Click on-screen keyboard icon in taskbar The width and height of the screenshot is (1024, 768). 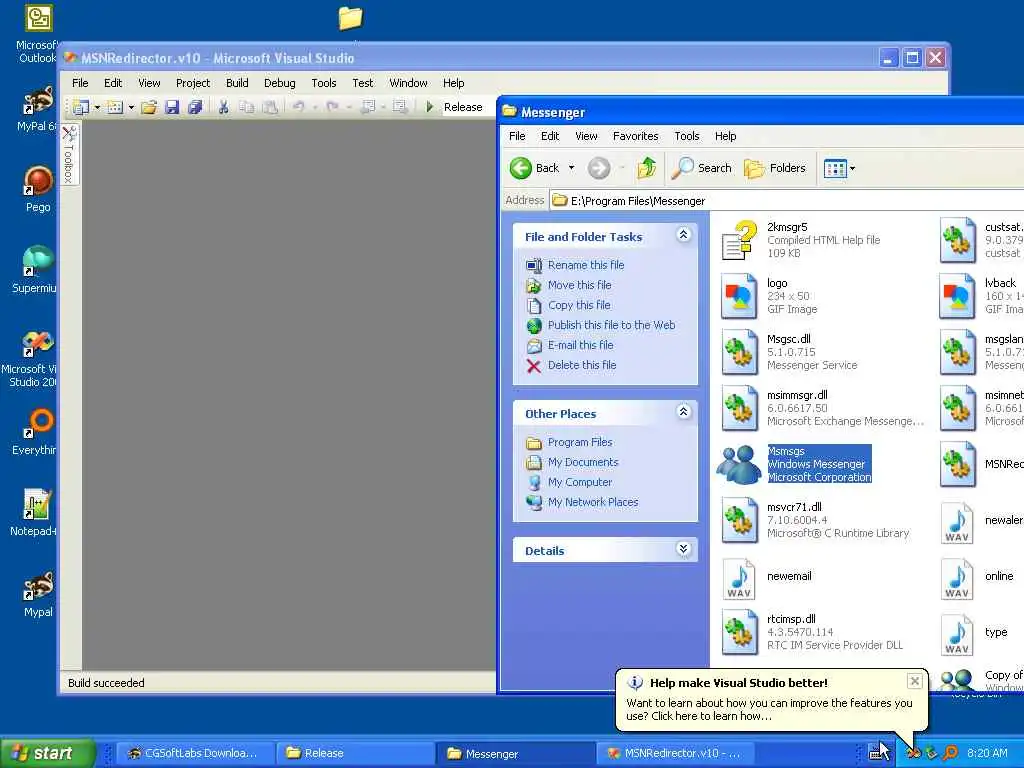[876, 753]
